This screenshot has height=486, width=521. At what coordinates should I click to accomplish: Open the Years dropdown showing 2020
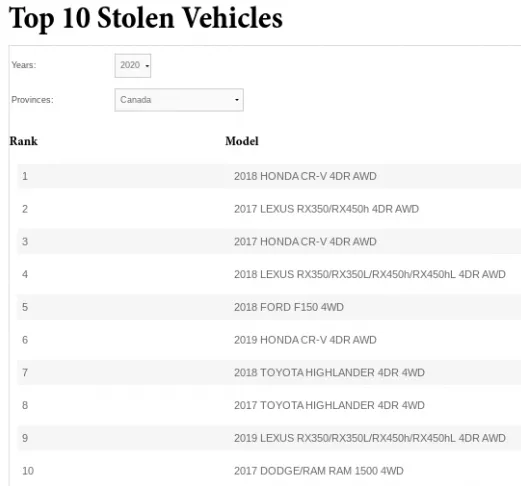(x=133, y=66)
